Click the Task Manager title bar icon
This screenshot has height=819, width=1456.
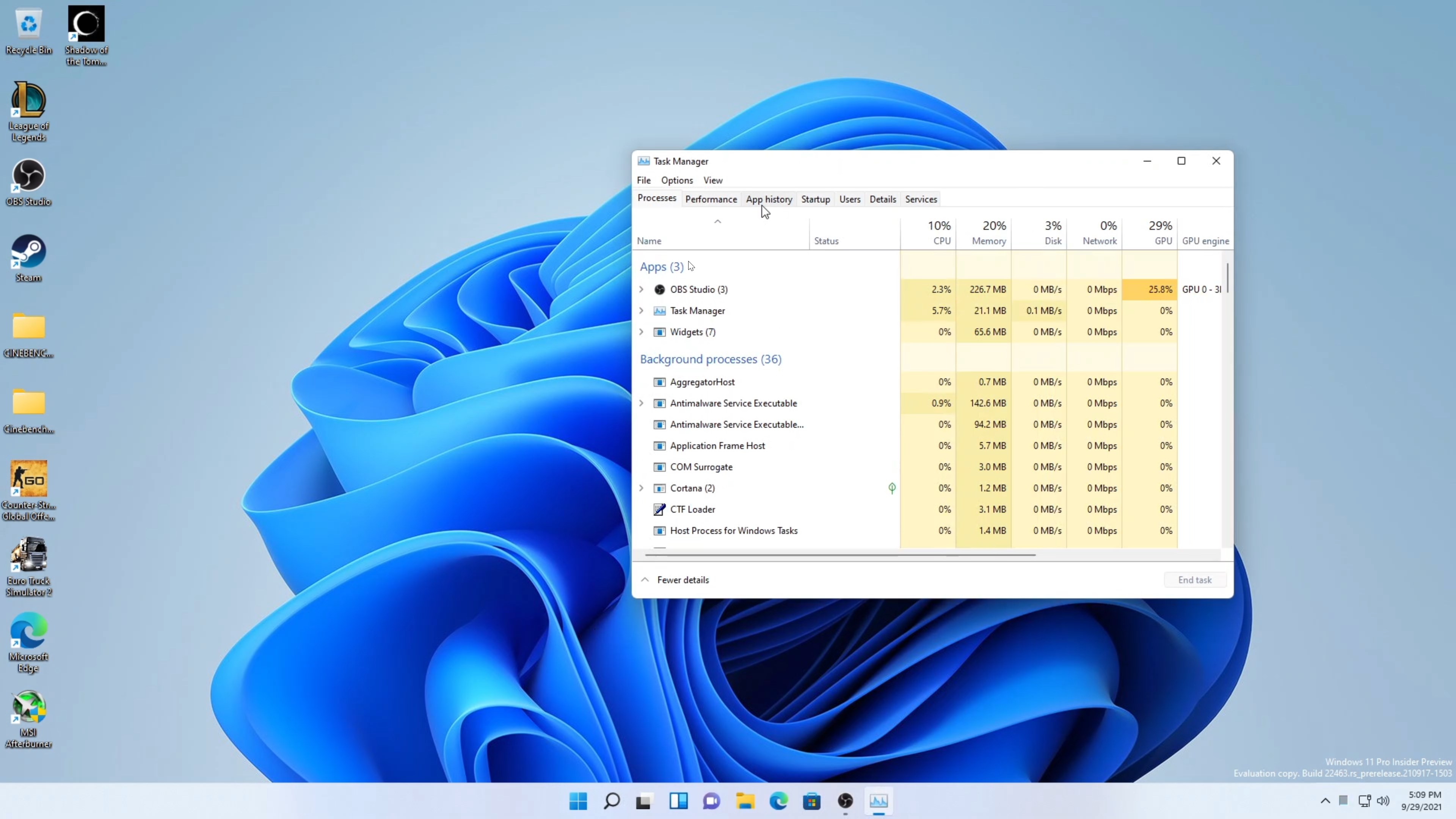pyautogui.click(x=643, y=161)
